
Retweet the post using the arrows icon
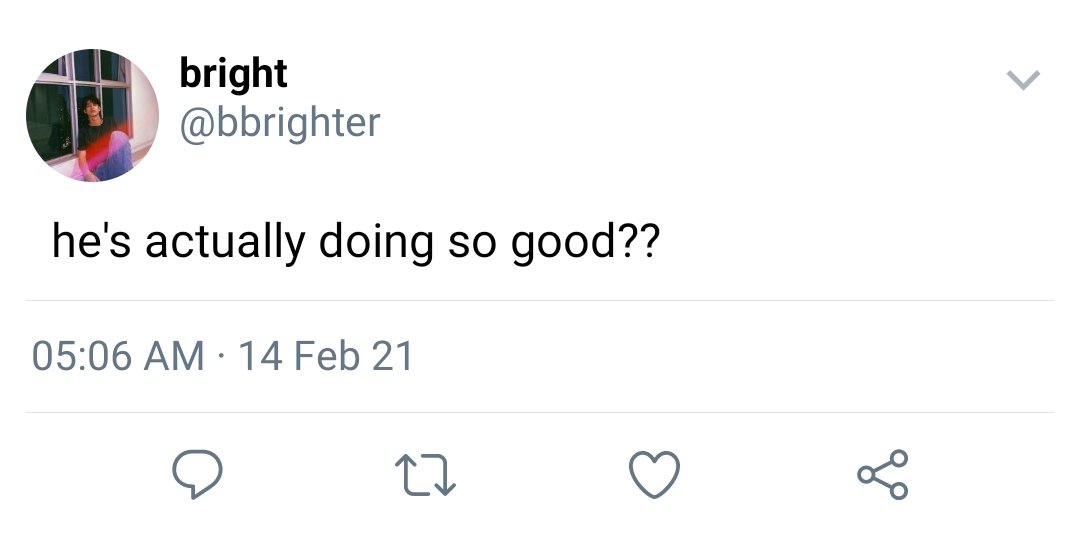pos(425,475)
